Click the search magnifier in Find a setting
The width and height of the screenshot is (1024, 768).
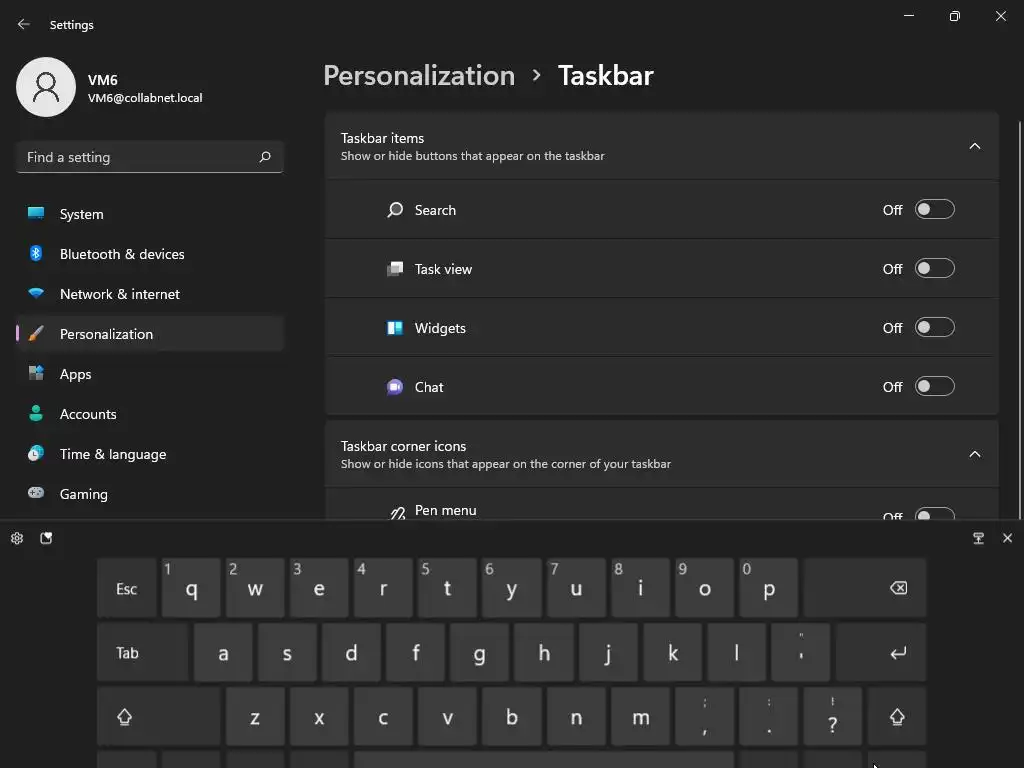pyautogui.click(x=265, y=157)
